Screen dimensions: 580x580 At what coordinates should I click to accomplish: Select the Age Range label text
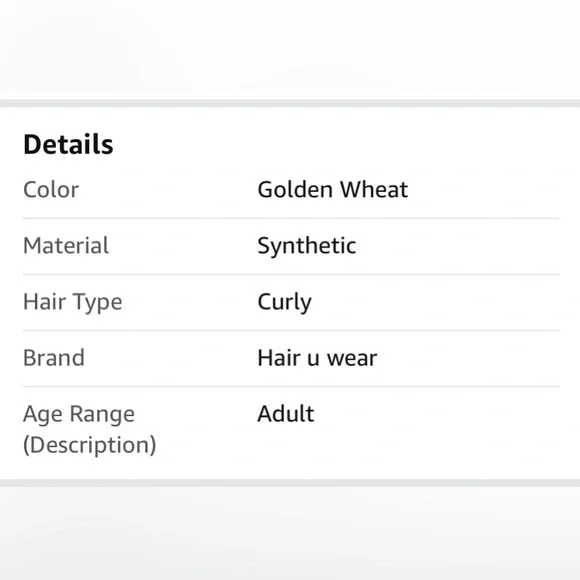point(79,415)
